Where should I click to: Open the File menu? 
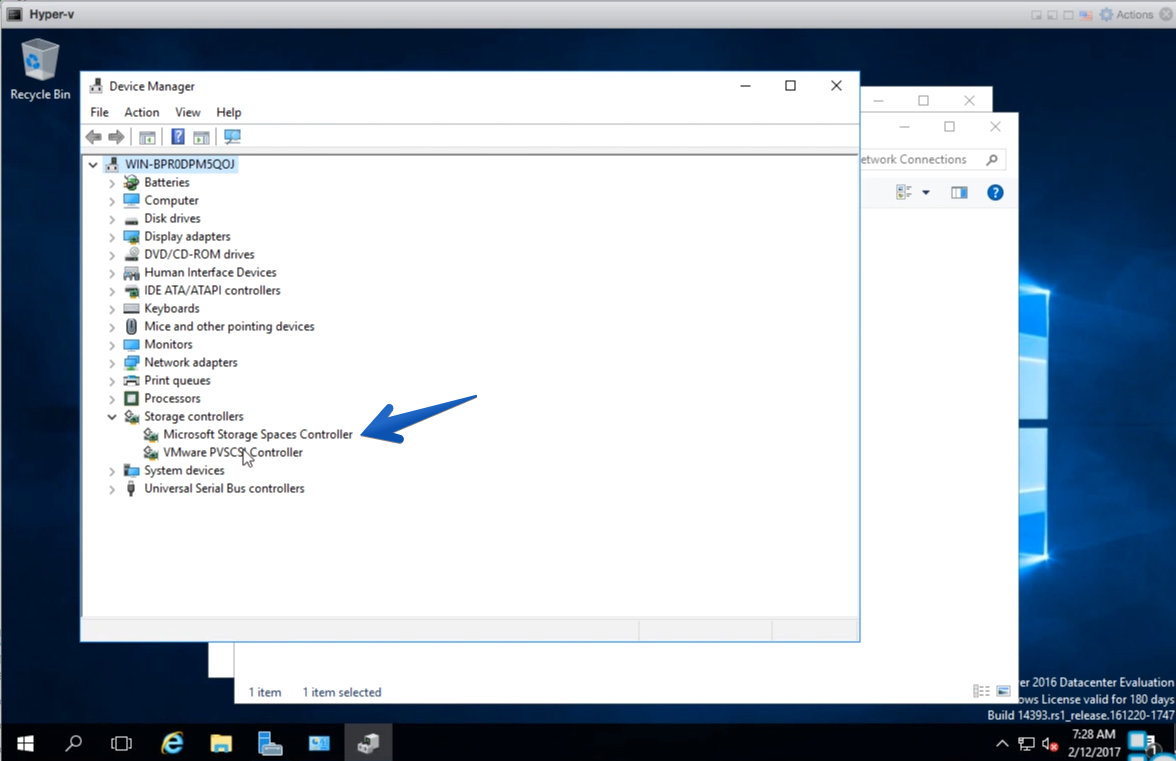(x=99, y=112)
